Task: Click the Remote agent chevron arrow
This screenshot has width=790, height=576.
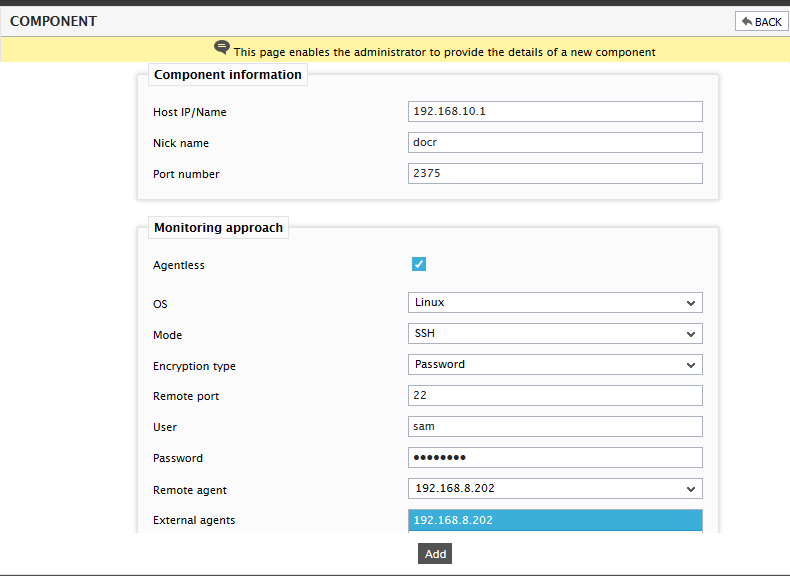Action: coord(691,489)
